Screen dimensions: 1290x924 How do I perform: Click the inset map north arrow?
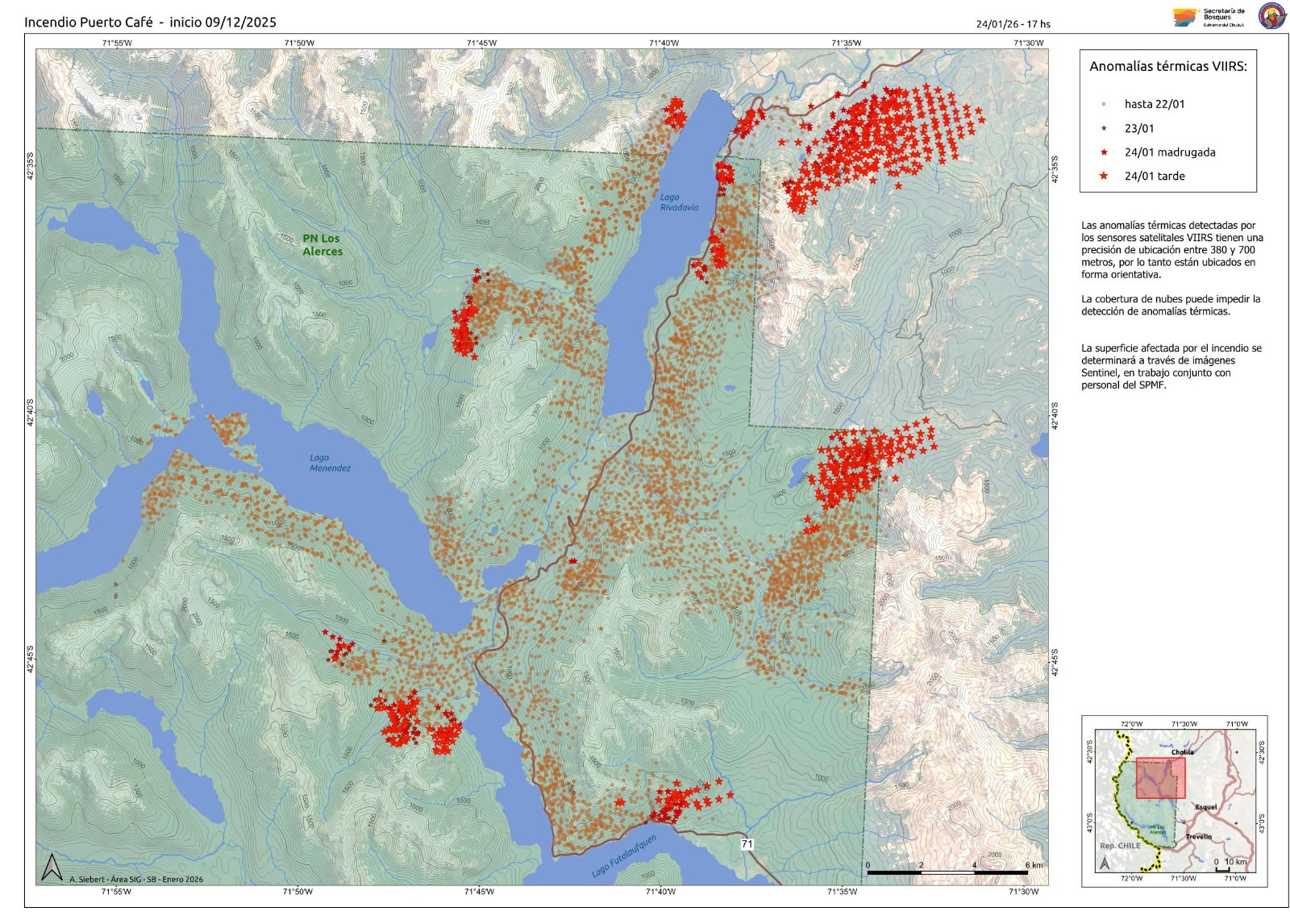coord(1105,863)
